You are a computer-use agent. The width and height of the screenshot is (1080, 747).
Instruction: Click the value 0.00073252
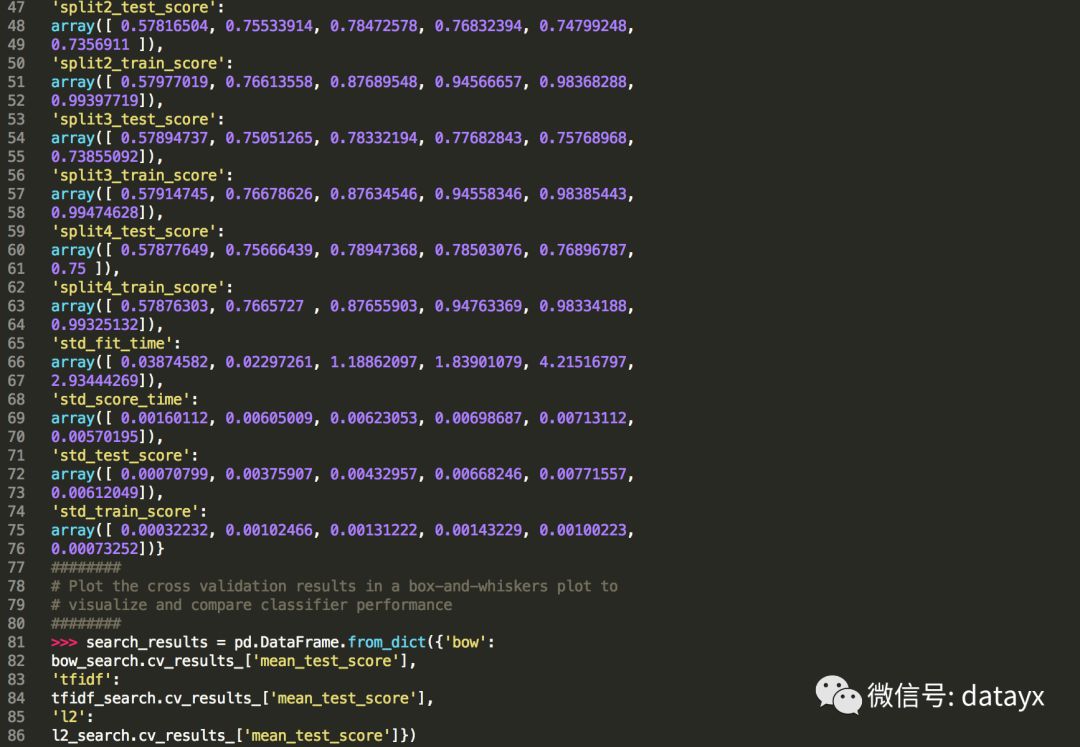pyautogui.click(x=94, y=549)
